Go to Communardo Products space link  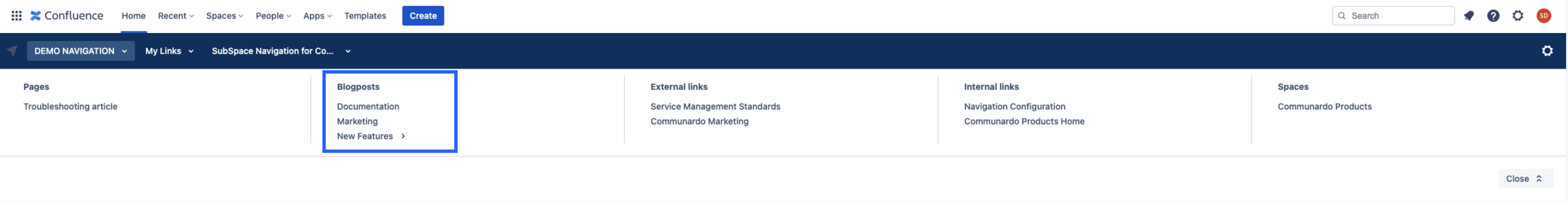[x=1324, y=106]
